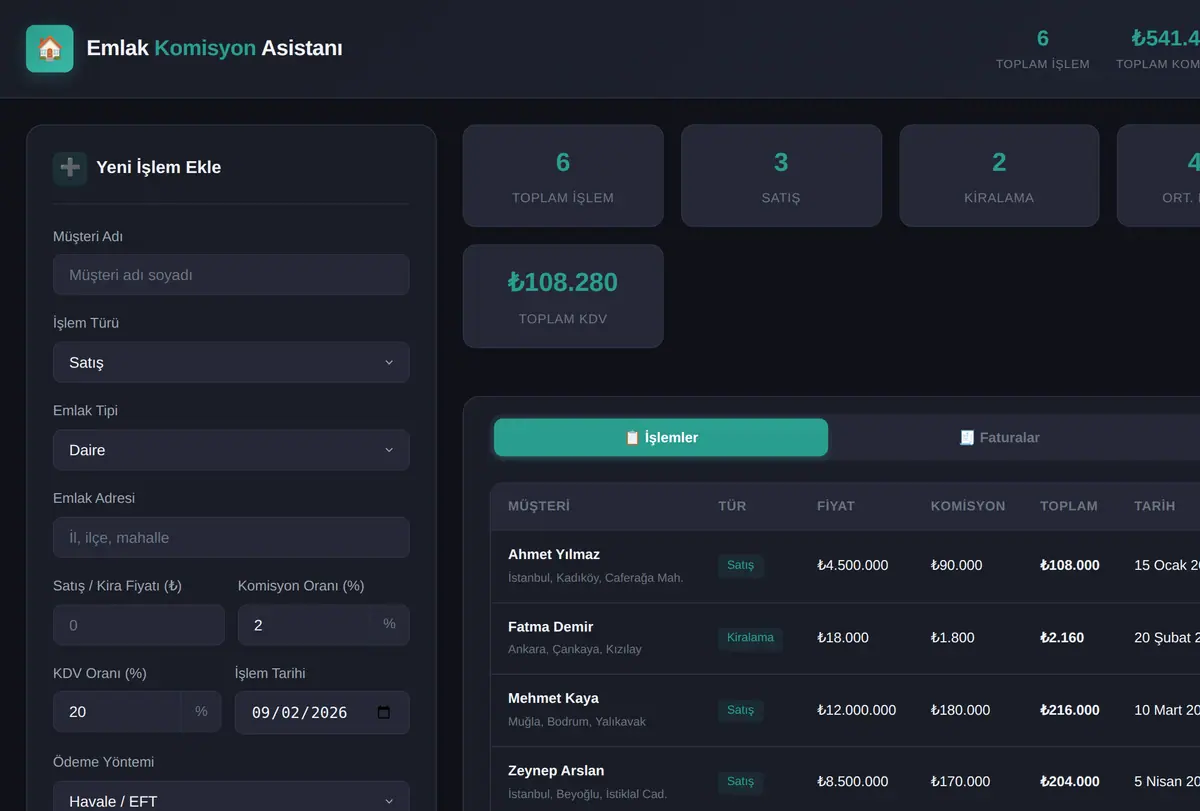Click the Emlak Komisyon Asistanı title
The height and width of the screenshot is (811, 1200).
tap(215, 48)
